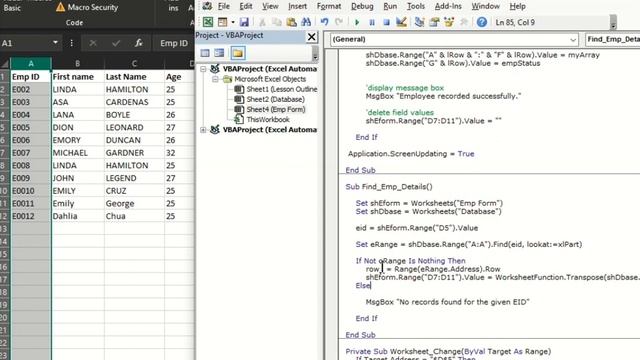640x360 pixels.
Task: Open Object Browser toolbar icon
Action: [449, 22]
